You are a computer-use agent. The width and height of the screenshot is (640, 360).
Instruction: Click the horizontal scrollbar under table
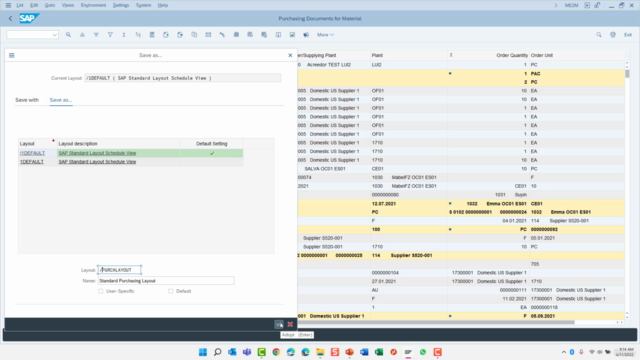[437, 322]
